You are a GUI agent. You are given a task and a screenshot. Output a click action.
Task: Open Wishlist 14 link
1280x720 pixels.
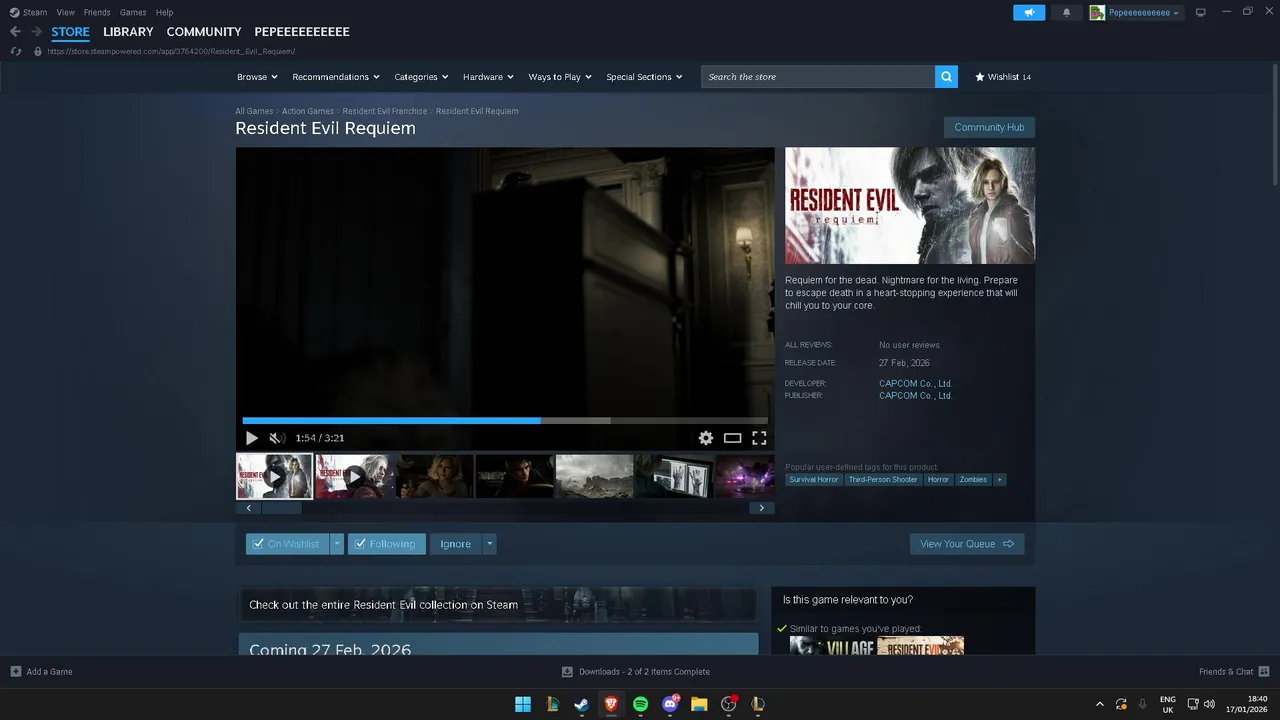tap(1003, 77)
